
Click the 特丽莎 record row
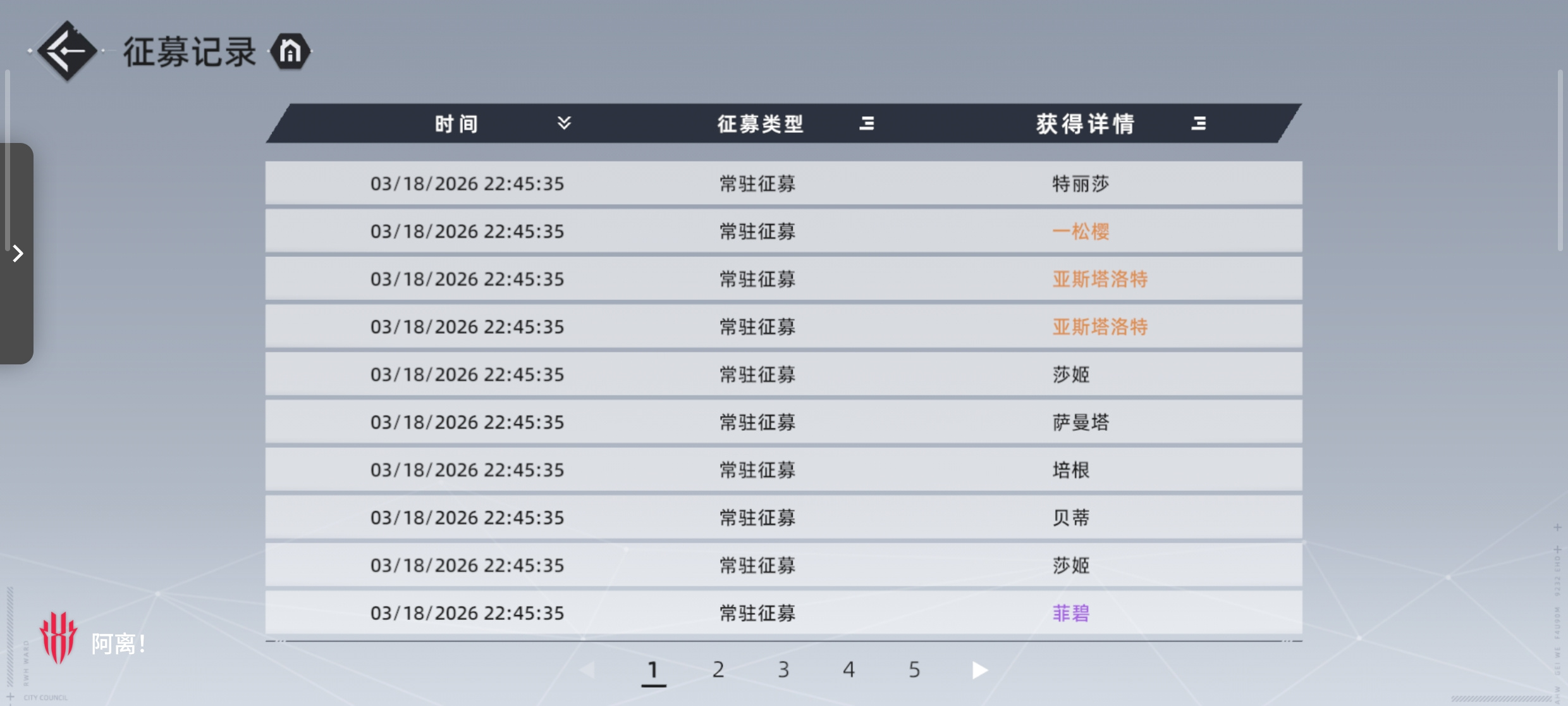coord(784,183)
